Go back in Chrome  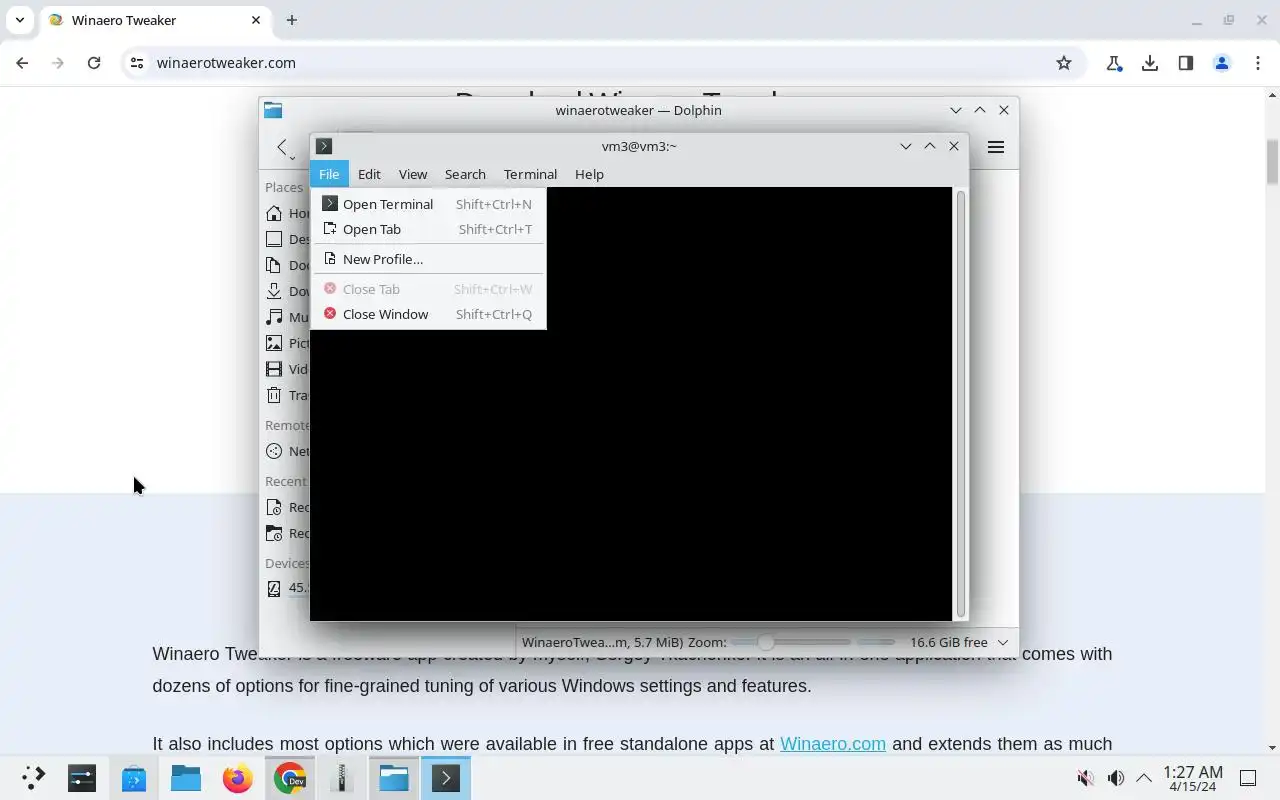22,63
